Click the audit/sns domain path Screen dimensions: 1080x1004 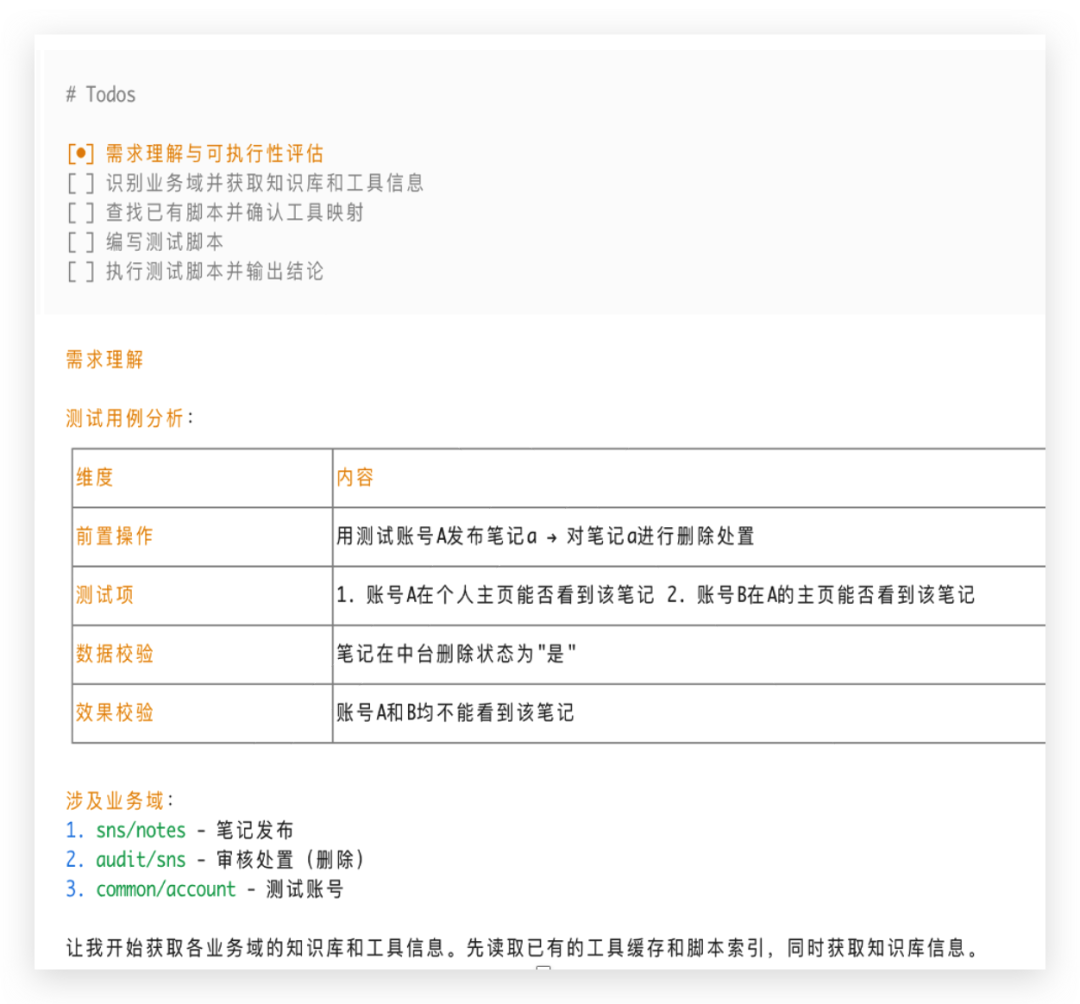coord(141,860)
